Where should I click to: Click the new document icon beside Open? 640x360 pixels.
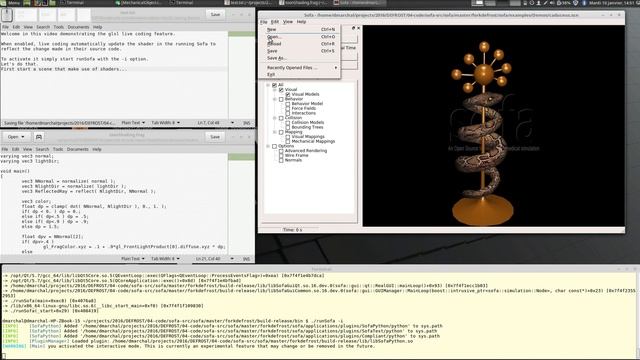pos(39,137)
